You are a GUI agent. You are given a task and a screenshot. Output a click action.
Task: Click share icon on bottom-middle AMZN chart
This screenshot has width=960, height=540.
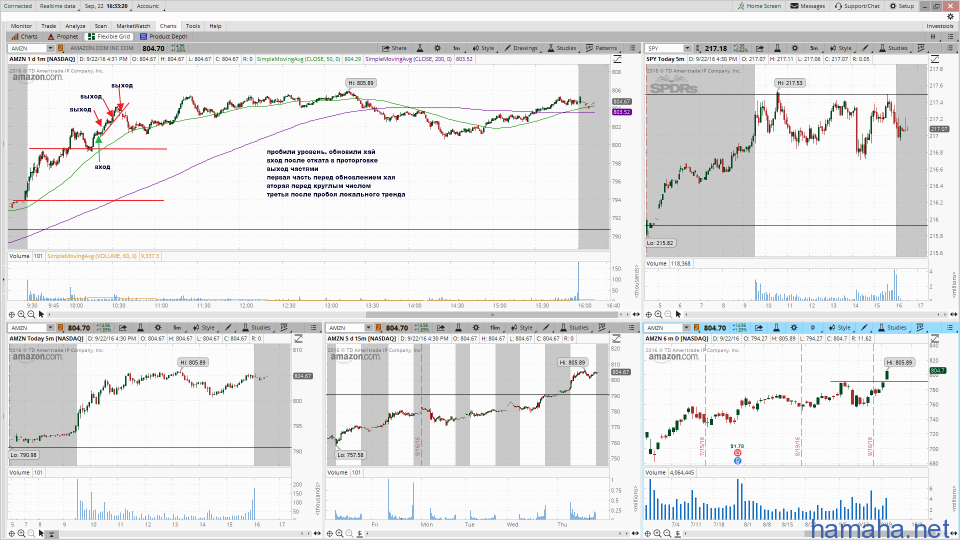[x=441, y=328]
